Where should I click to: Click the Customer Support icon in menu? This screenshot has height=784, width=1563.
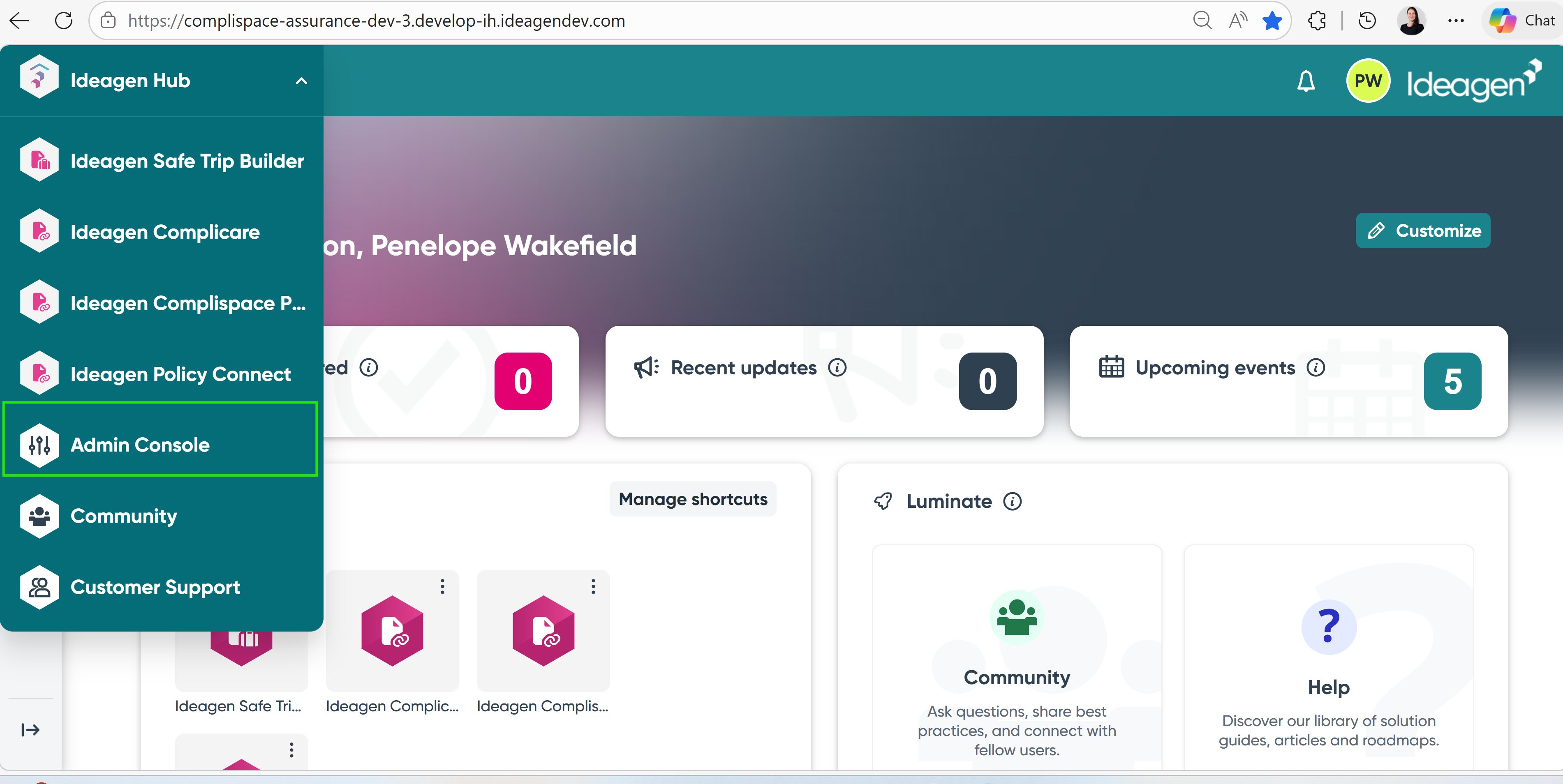coord(39,587)
